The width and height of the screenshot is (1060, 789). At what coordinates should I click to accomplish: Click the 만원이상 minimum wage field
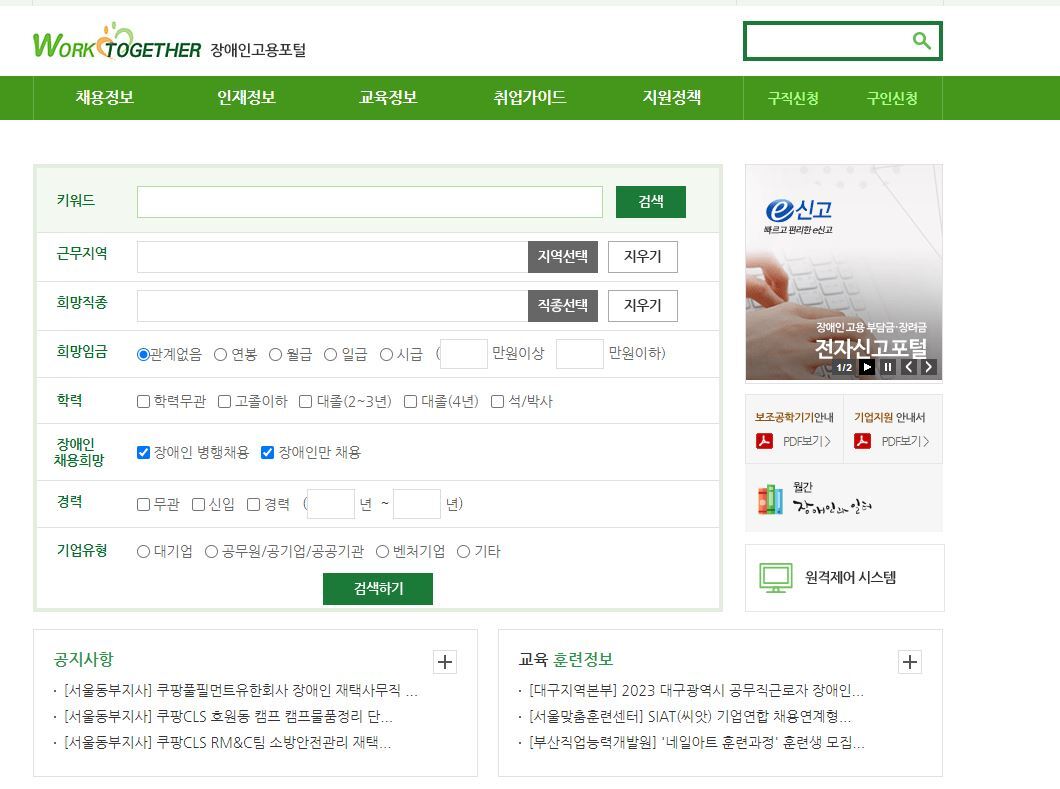click(x=464, y=354)
